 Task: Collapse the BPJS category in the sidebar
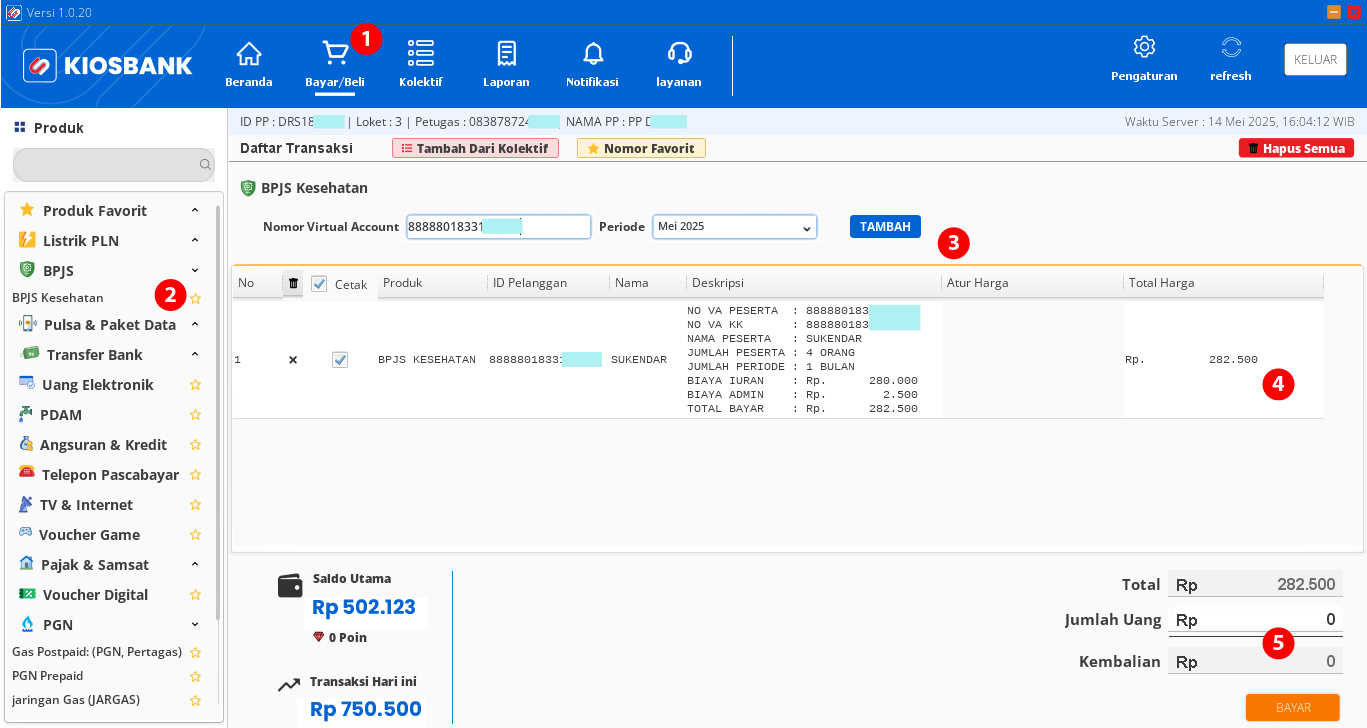pyautogui.click(x=195, y=270)
